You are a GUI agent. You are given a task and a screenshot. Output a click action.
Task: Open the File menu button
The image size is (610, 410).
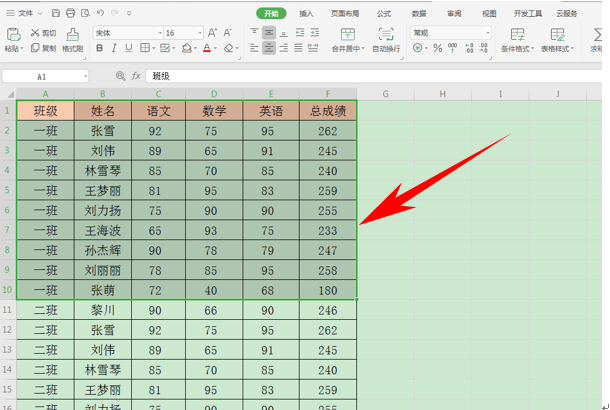click(24, 13)
